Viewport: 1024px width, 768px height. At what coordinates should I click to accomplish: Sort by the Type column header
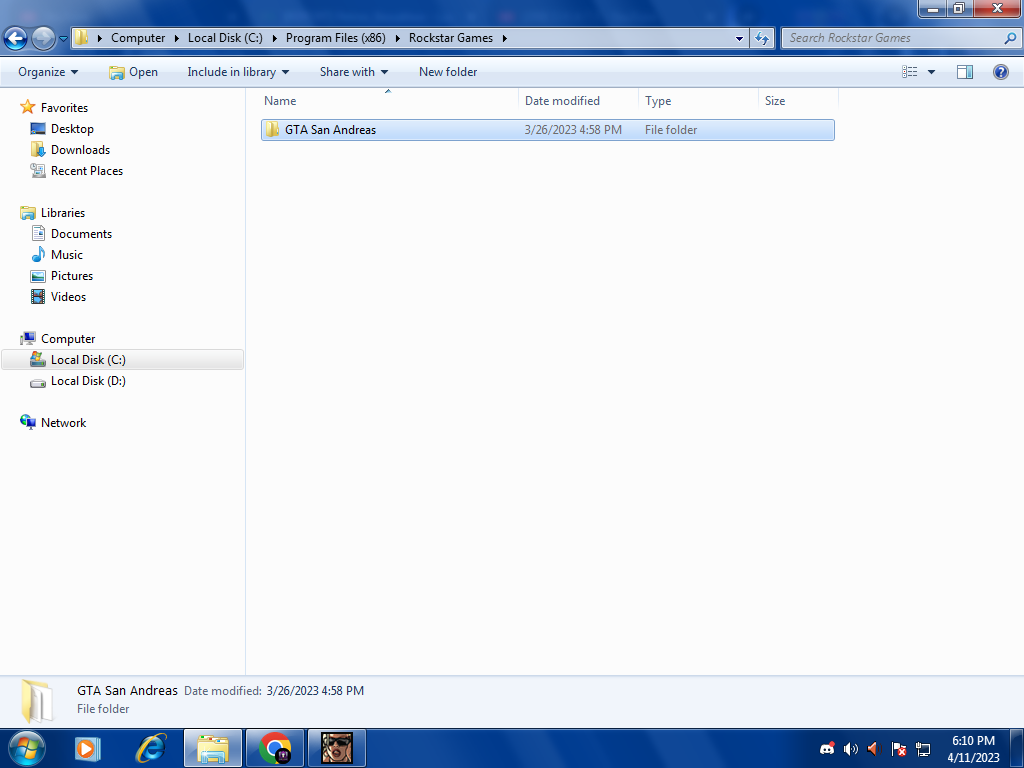tap(698, 101)
